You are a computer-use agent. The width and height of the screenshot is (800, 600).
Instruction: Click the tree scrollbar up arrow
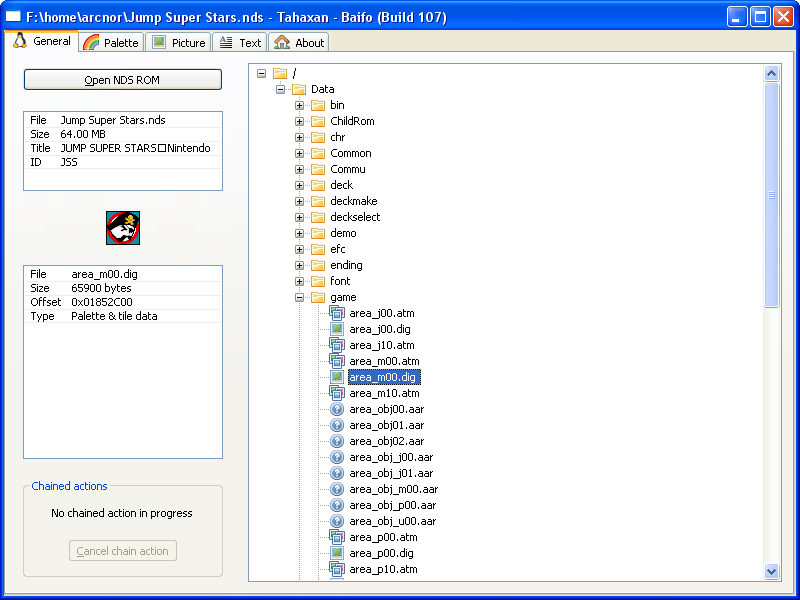[771, 73]
